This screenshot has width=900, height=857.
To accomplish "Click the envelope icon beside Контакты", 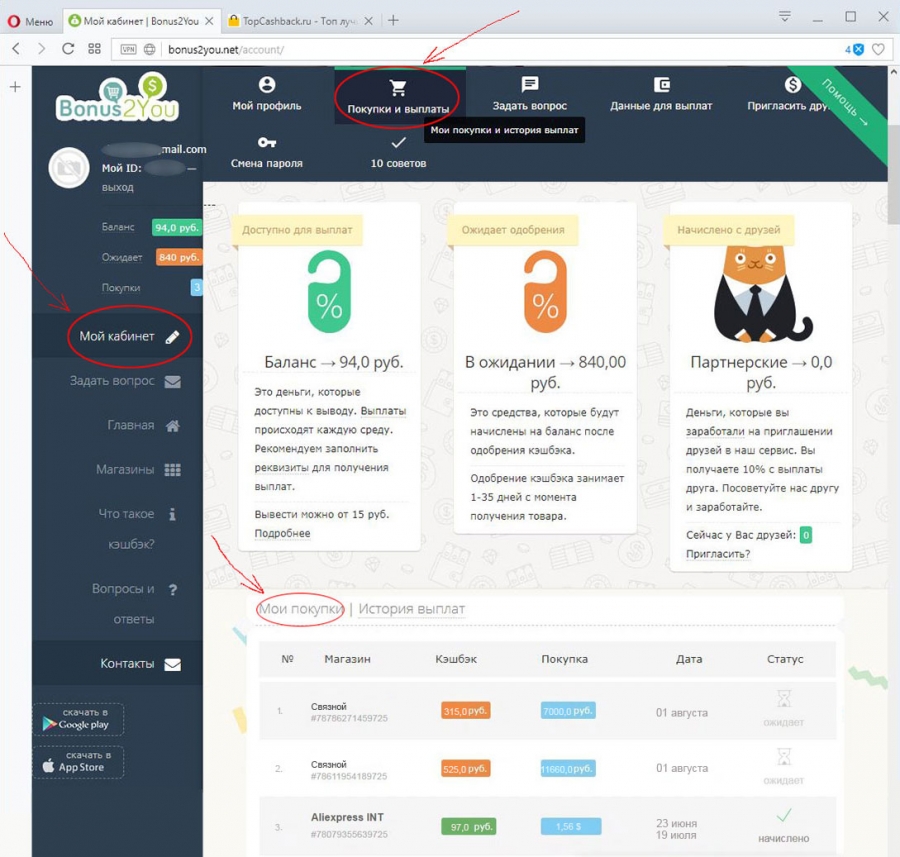I will [x=172, y=664].
